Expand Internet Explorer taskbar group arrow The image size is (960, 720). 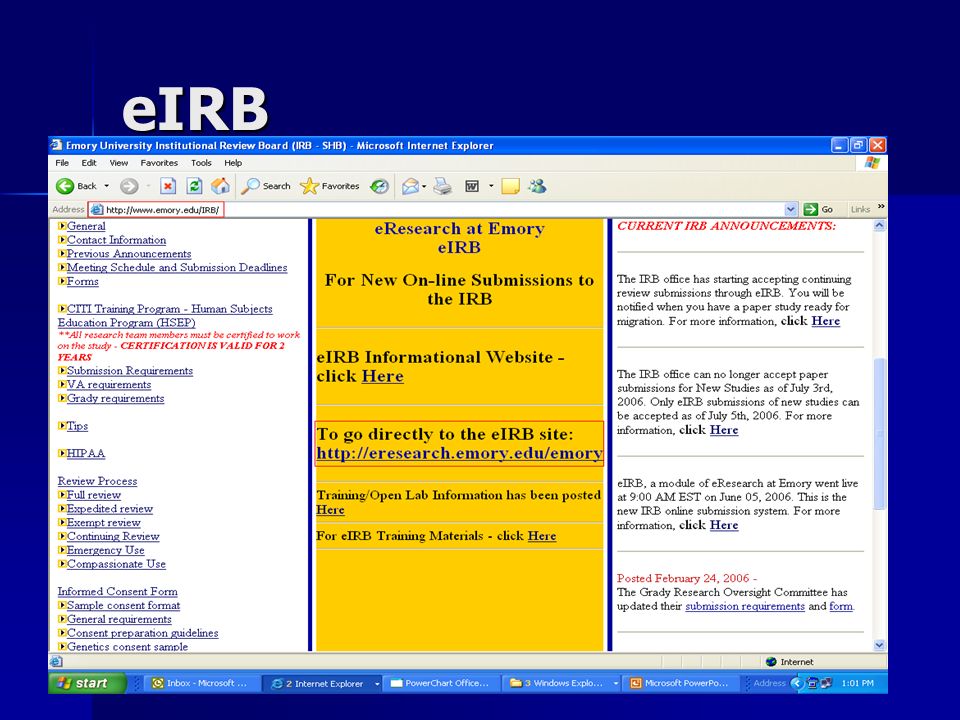coord(377,684)
